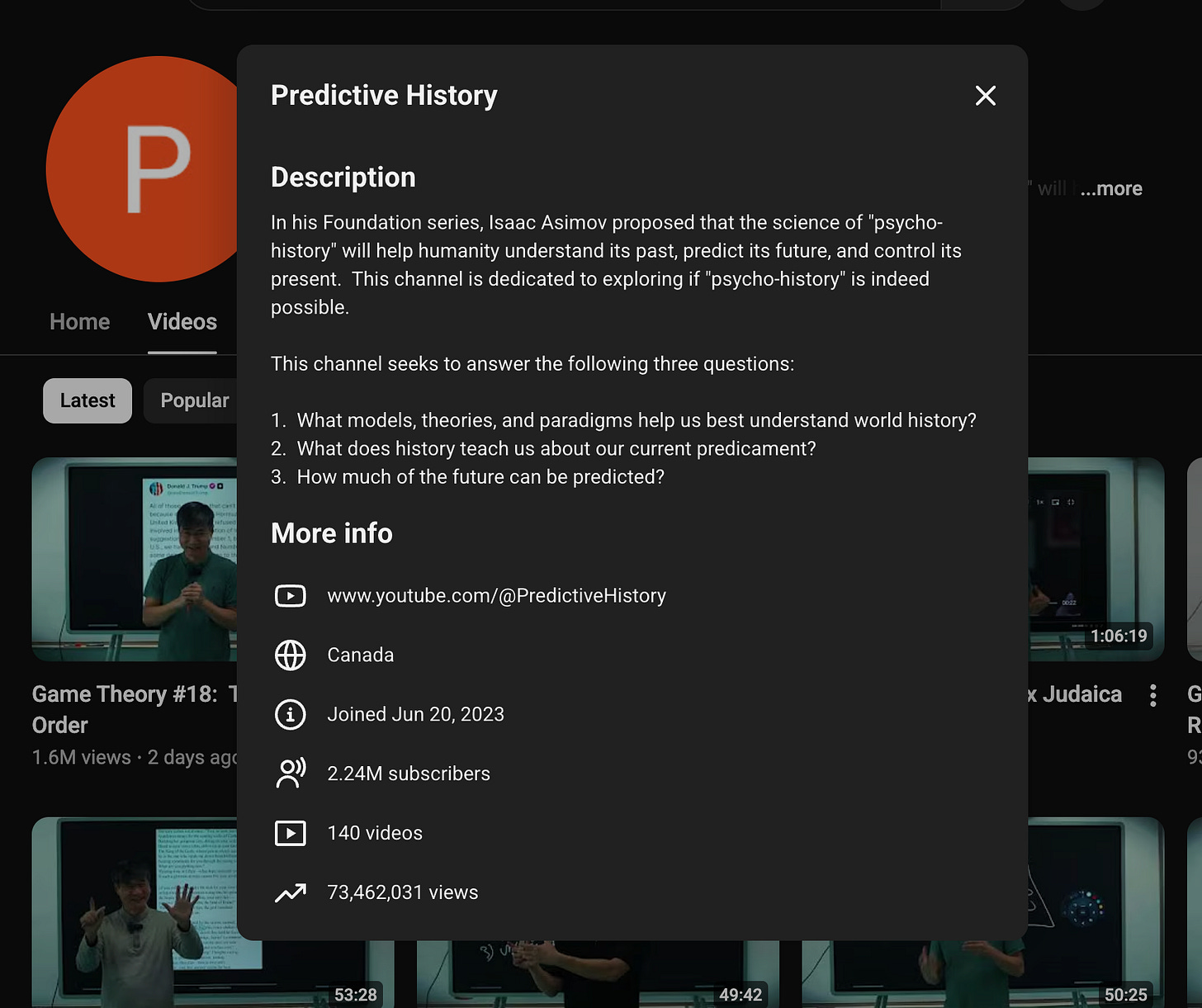Click the orange P channel avatar
The image size is (1202, 1008).
coord(142,169)
